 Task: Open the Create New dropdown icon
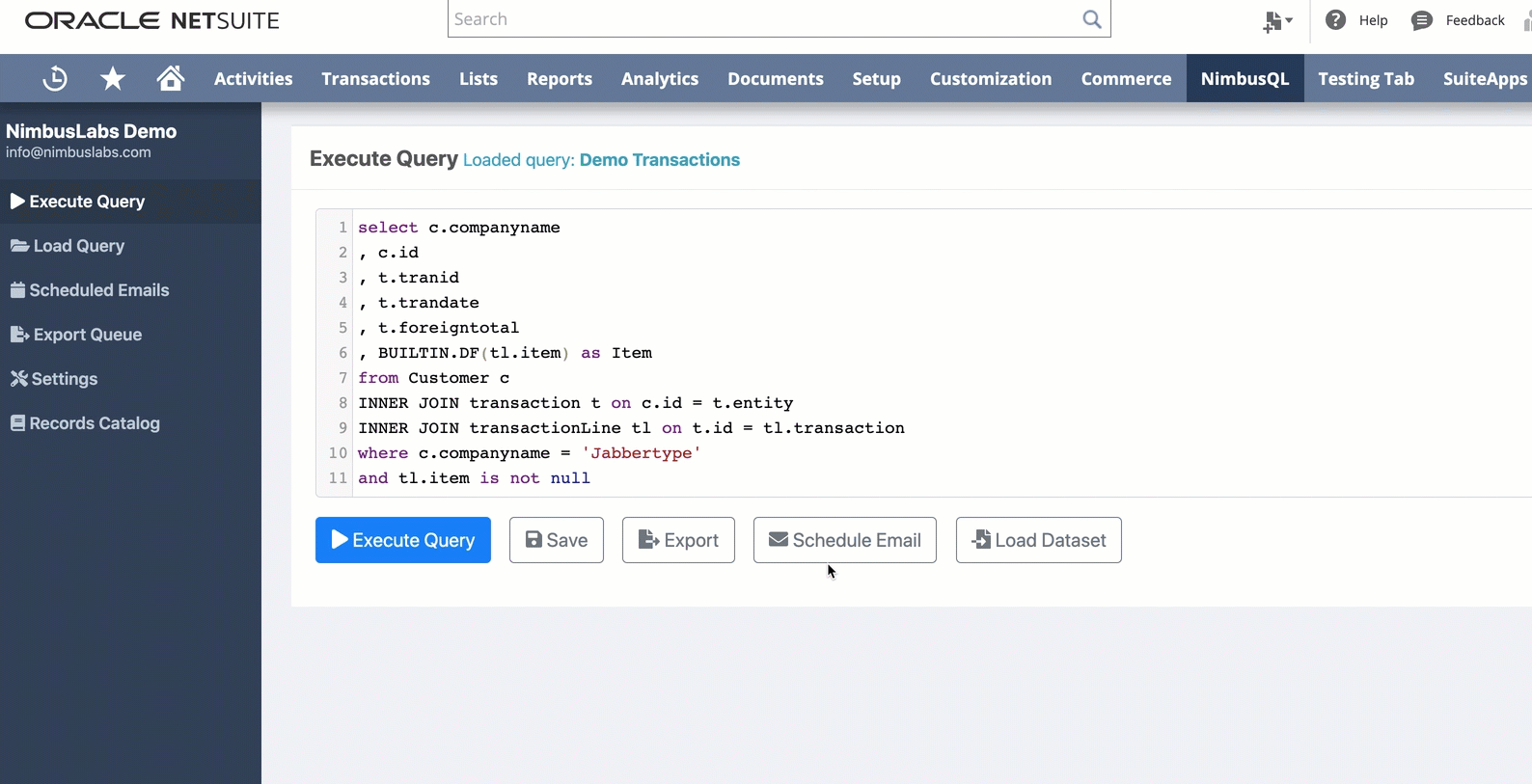tap(1277, 21)
